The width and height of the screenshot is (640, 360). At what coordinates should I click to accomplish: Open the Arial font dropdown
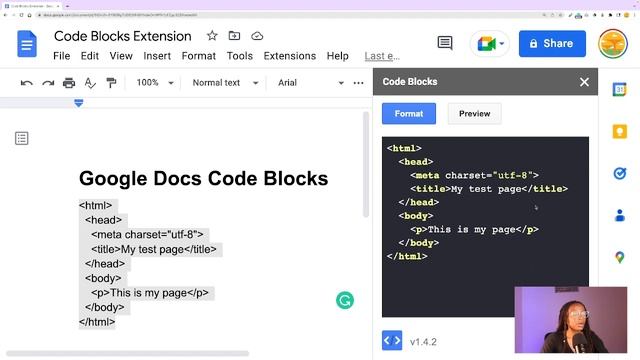(310, 83)
